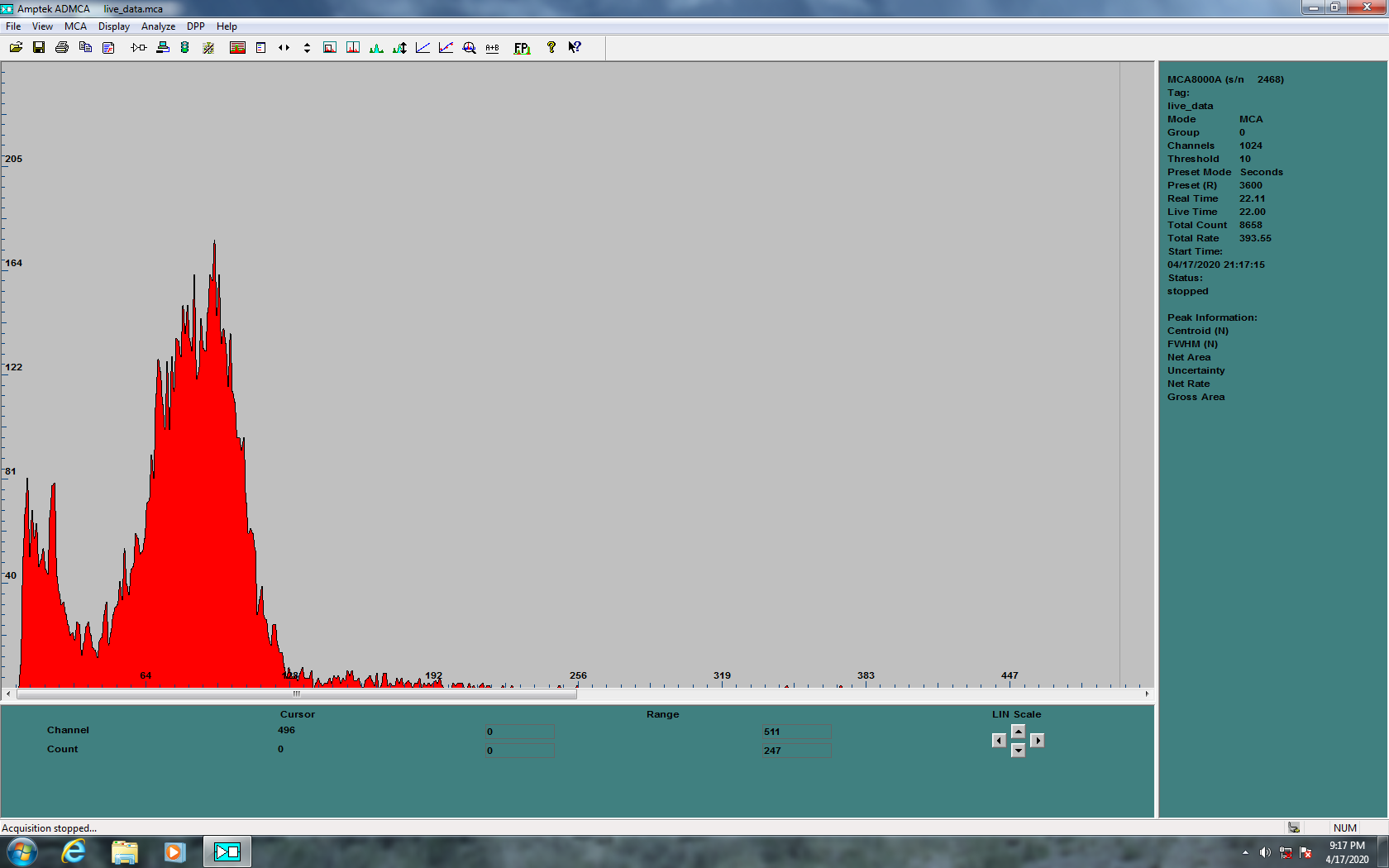Click the magnifier zoom spectrum icon
This screenshot has width=1389, height=868.
[470, 48]
